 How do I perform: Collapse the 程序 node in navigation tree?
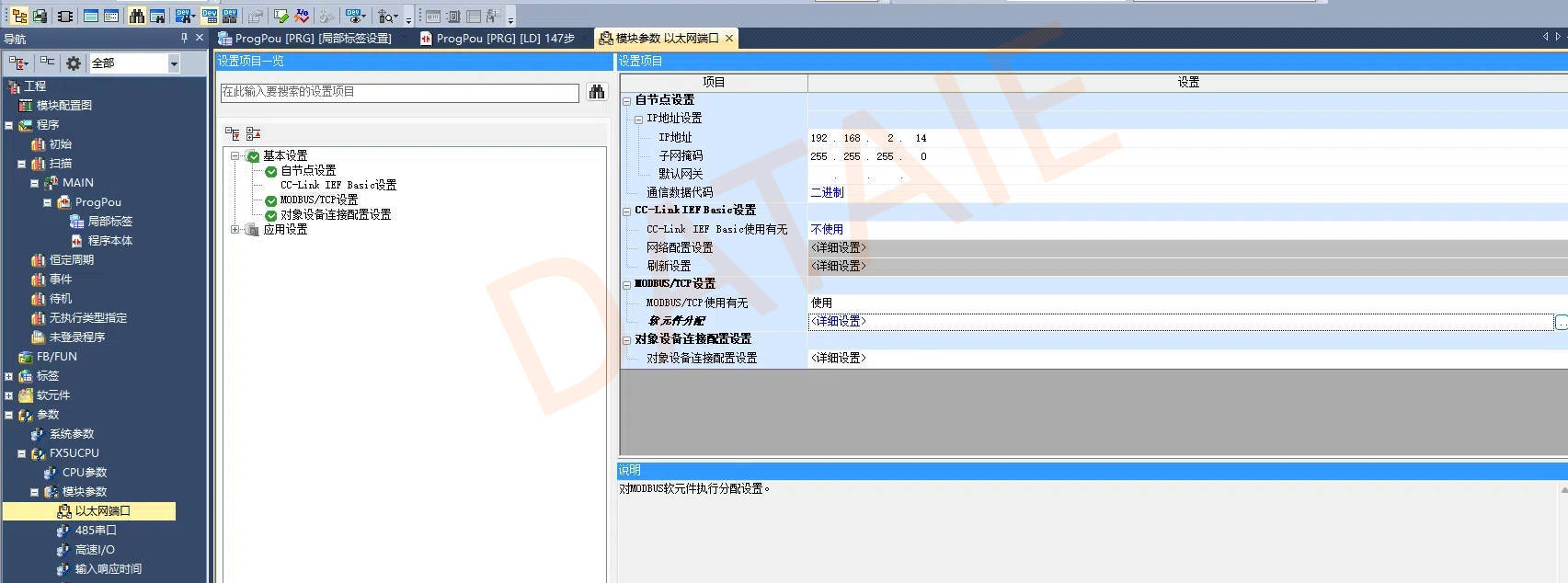pos(9,125)
